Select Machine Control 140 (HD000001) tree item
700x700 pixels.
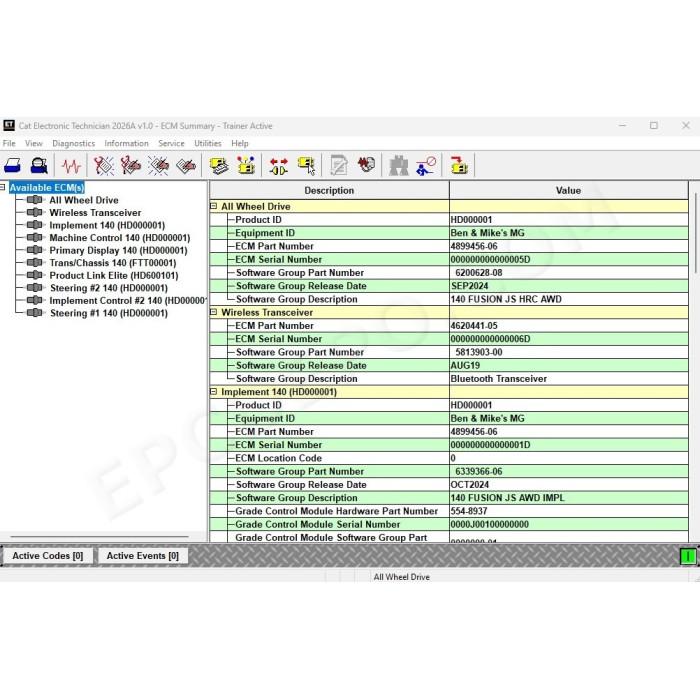tap(120, 238)
